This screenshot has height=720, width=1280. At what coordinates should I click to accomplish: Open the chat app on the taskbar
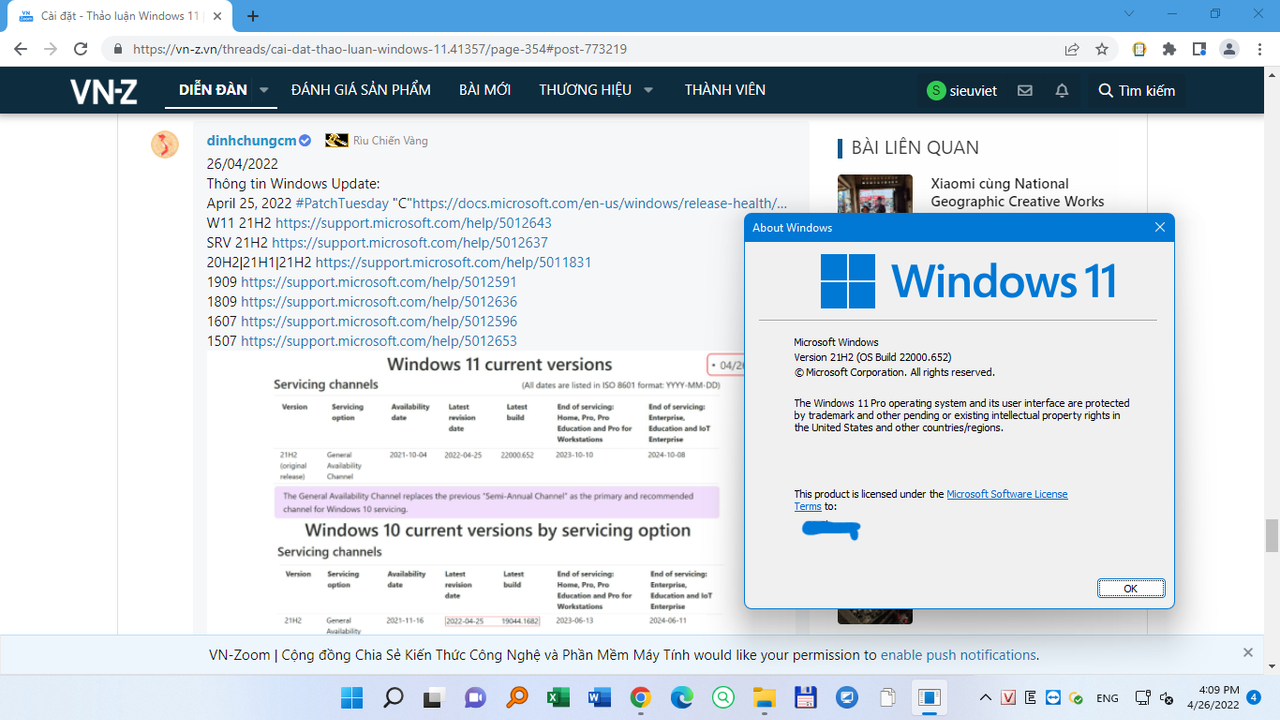tap(474, 697)
